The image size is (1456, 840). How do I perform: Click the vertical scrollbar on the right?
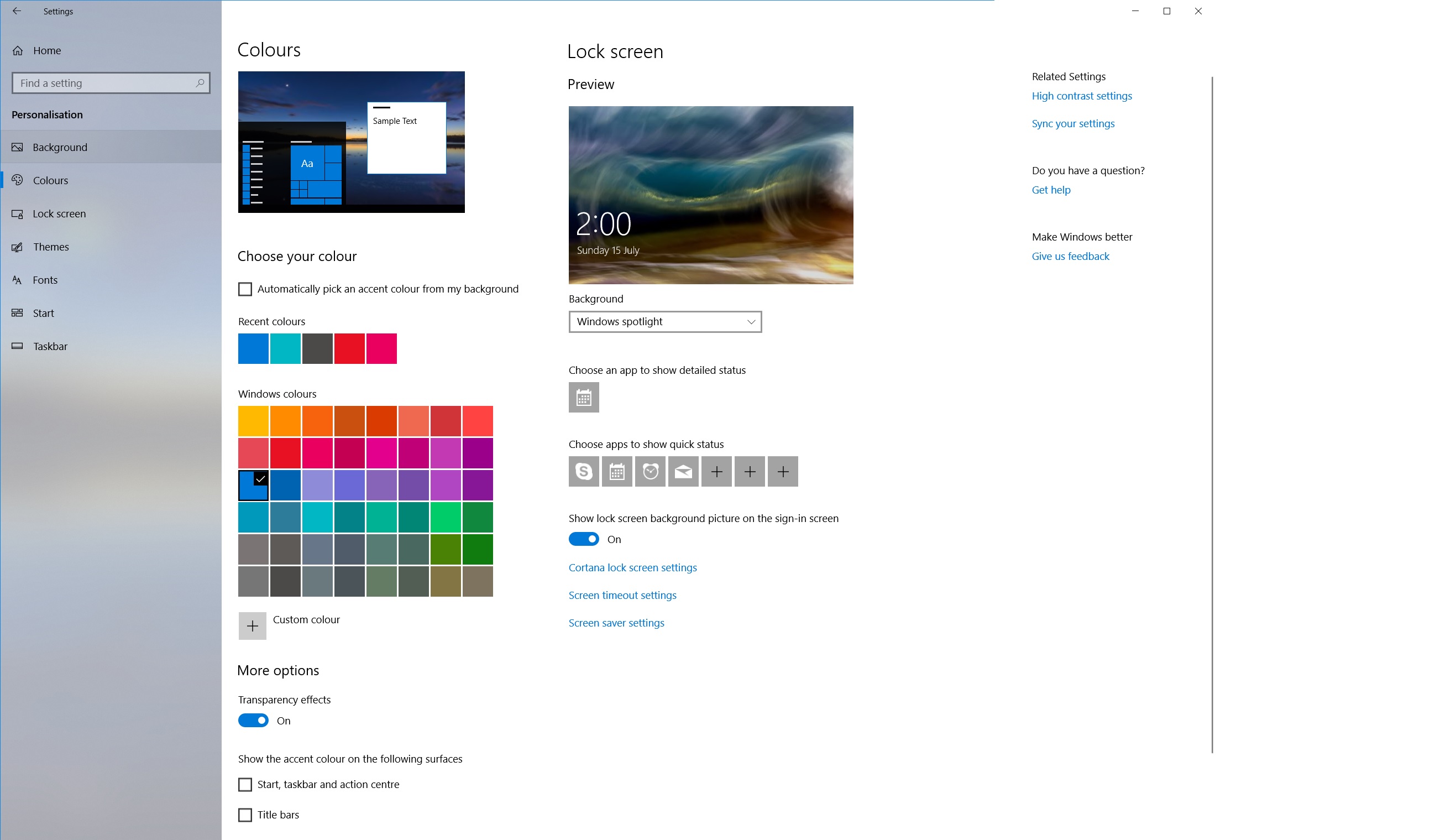click(x=1212, y=414)
